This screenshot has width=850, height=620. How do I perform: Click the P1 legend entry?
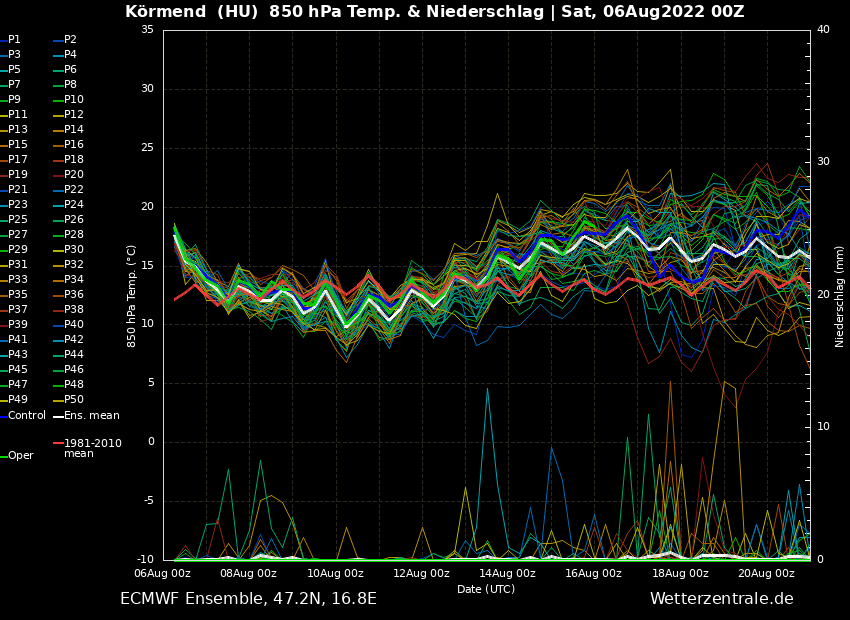[x=14, y=40]
